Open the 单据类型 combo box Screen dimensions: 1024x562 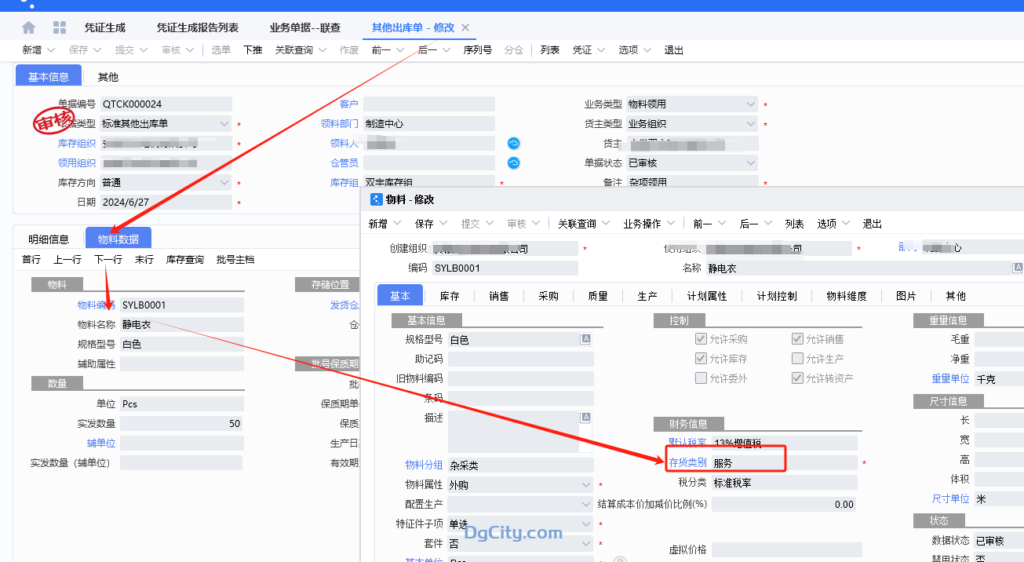[166, 123]
